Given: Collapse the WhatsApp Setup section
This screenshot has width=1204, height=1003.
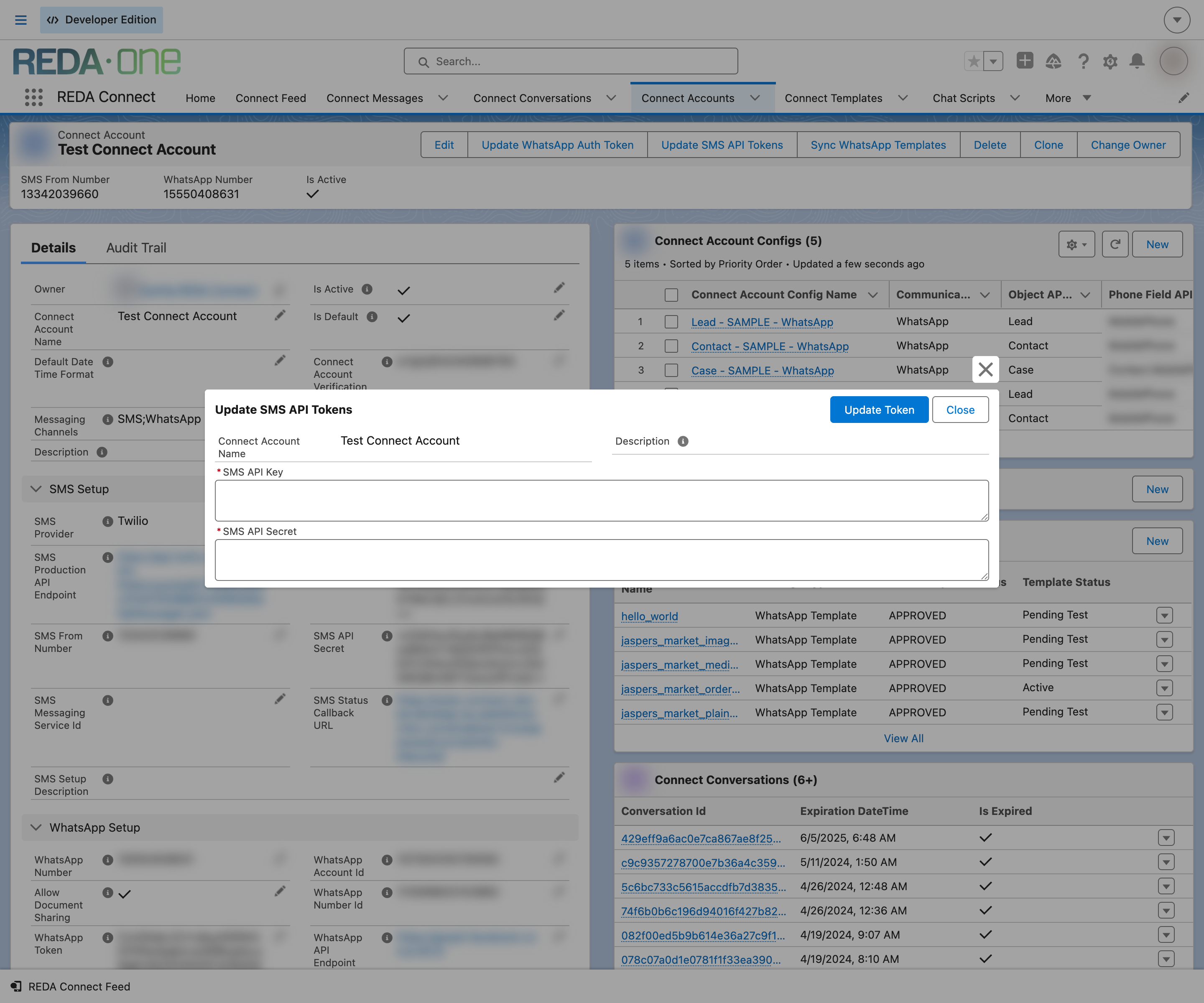Looking at the screenshot, I should 36,827.
